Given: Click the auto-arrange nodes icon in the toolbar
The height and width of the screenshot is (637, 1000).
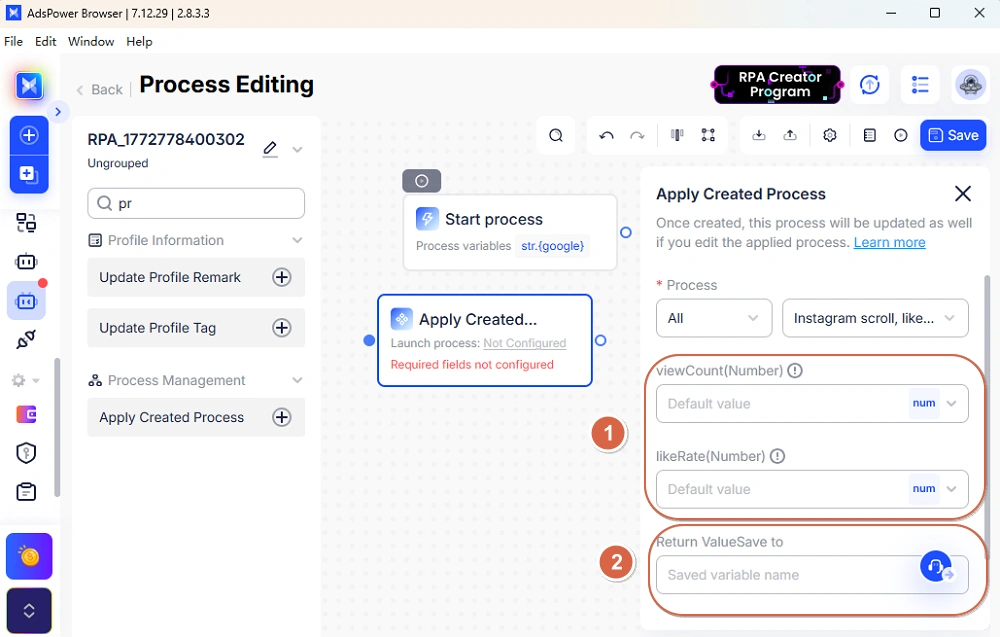Looking at the screenshot, I should [x=708, y=134].
